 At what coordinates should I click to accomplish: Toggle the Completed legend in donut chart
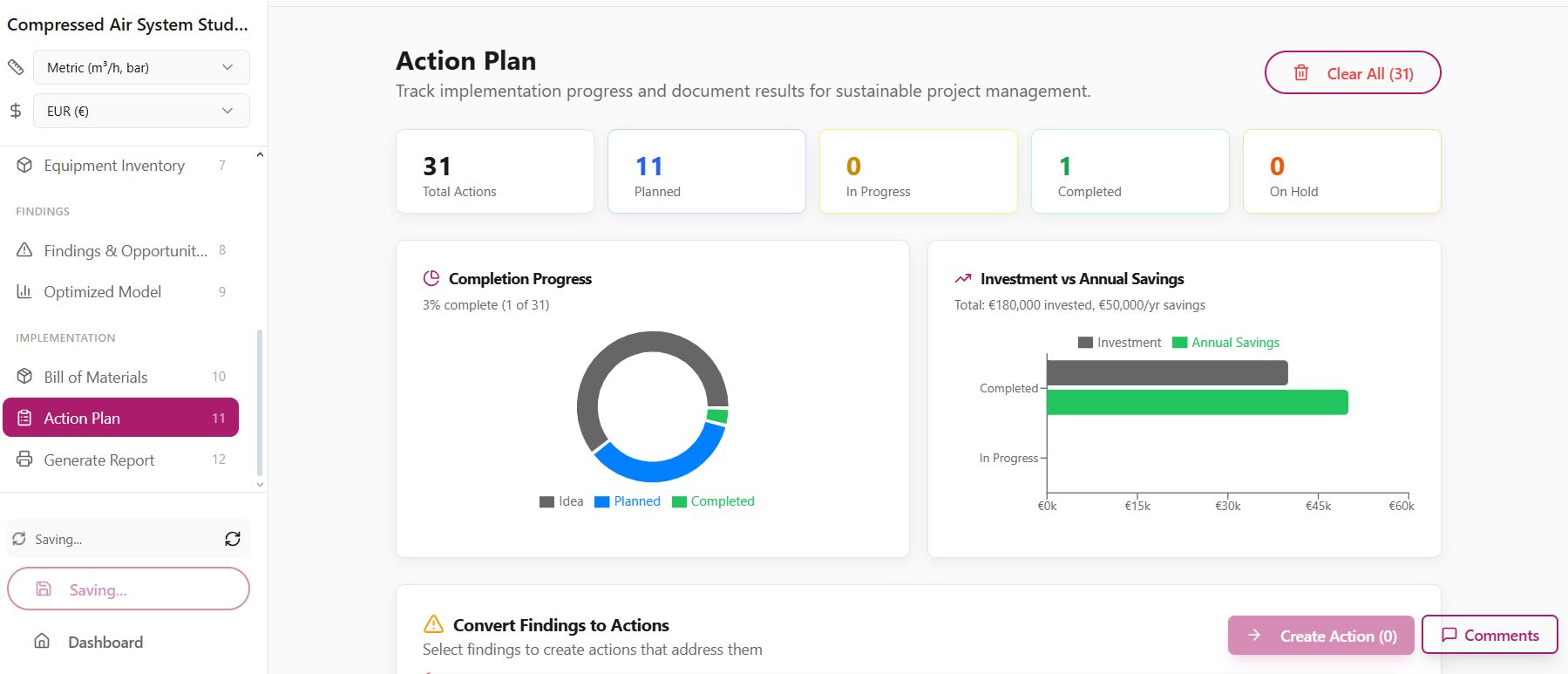pyautogui.click(x=679, y=501)
